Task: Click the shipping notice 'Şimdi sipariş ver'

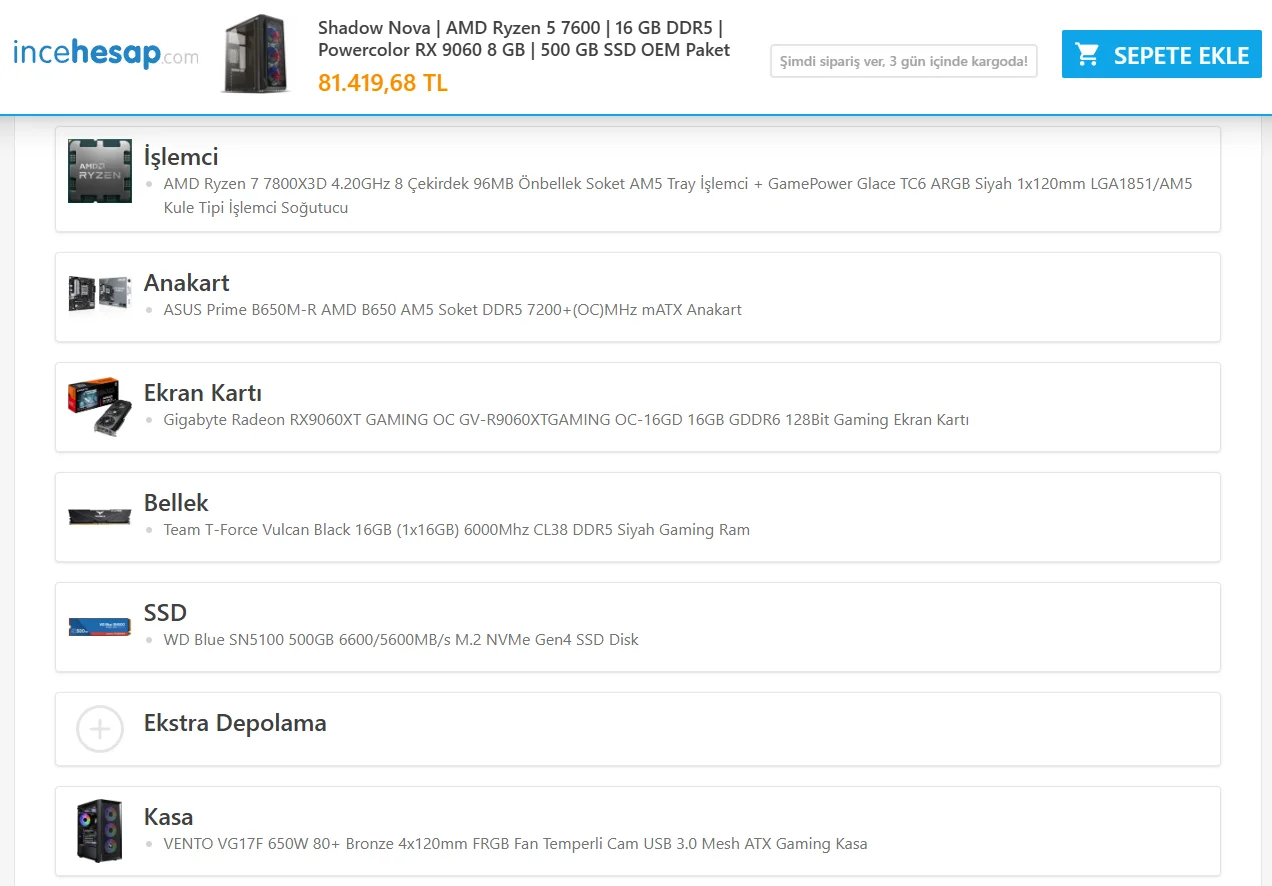Action: [x=904, y=61]
